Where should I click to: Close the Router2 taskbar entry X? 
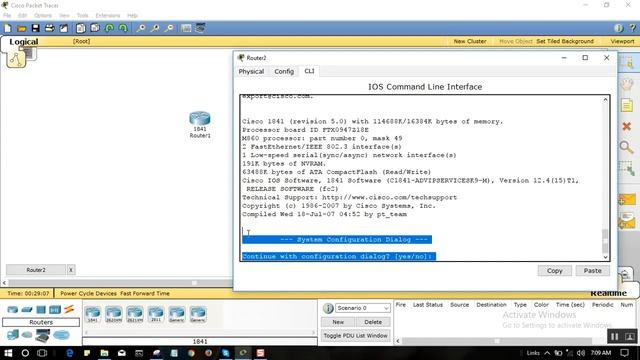click(71, 270)
